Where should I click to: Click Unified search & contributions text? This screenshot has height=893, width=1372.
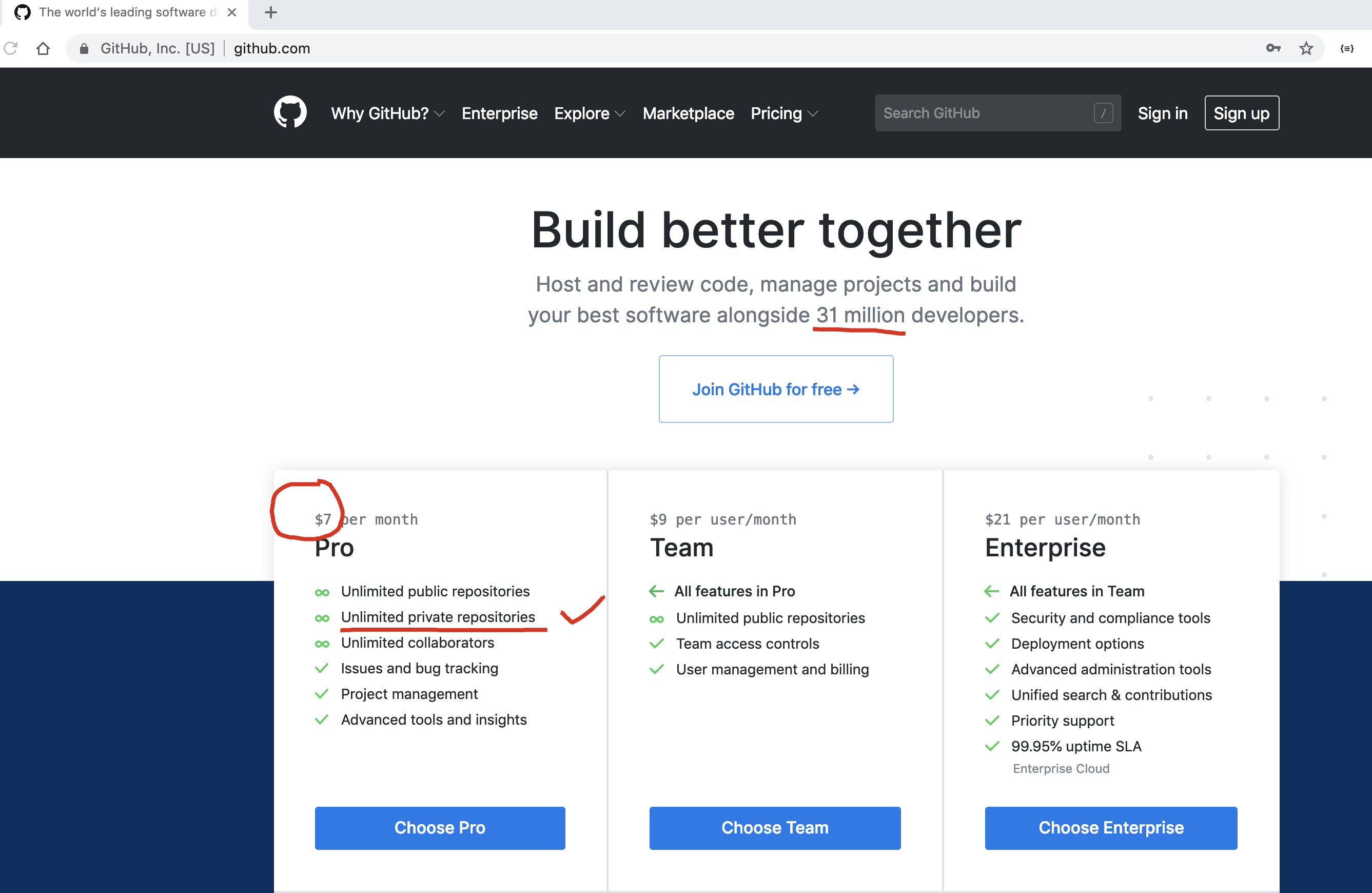pos(1111,695)
